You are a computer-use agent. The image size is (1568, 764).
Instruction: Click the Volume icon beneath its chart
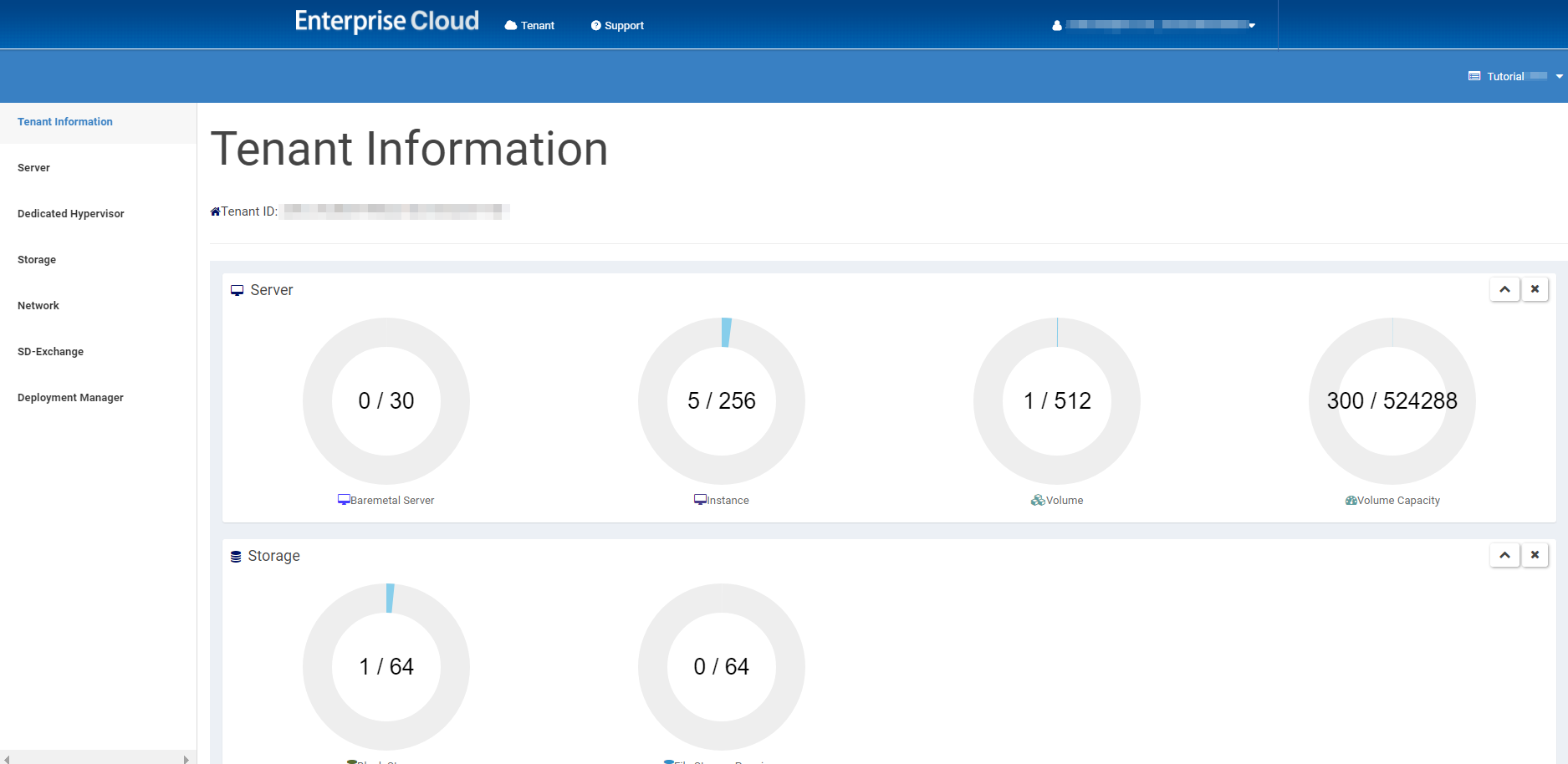1037,499
